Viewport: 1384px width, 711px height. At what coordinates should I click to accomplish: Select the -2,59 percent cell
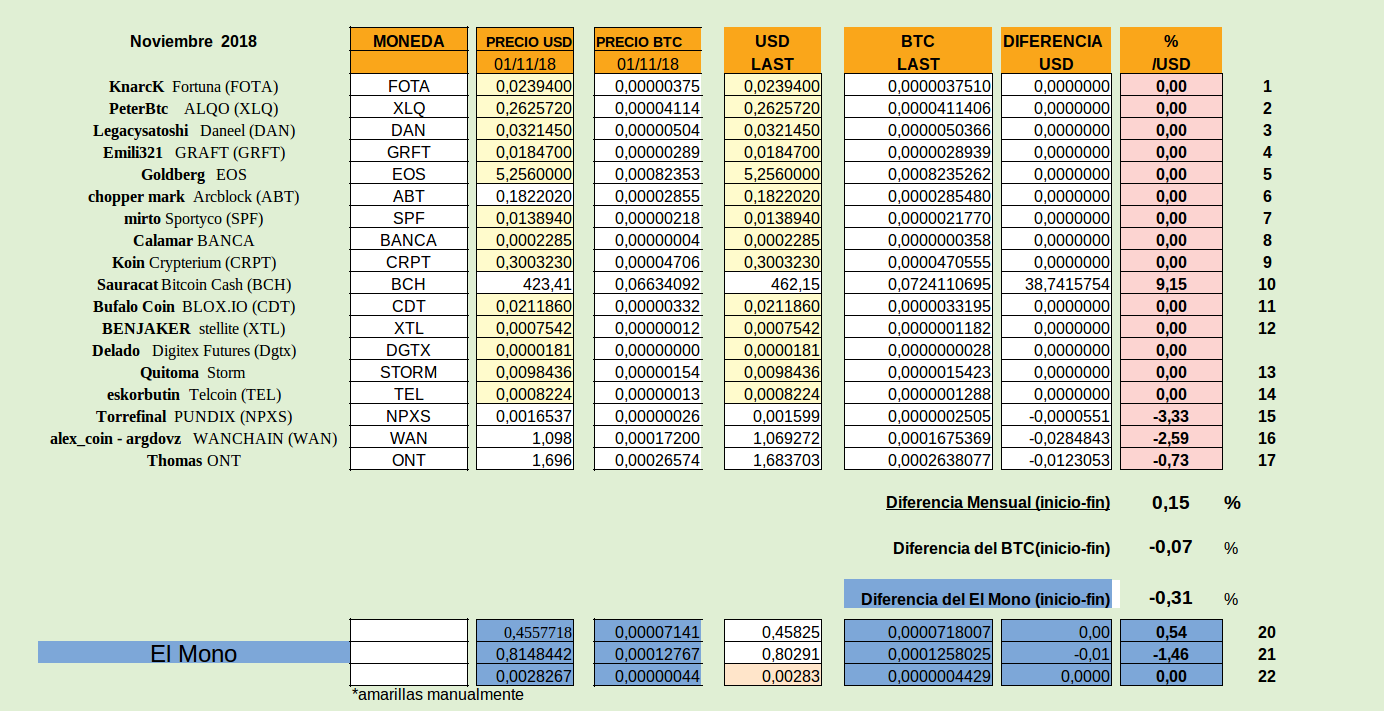[x=1171, y=438]
